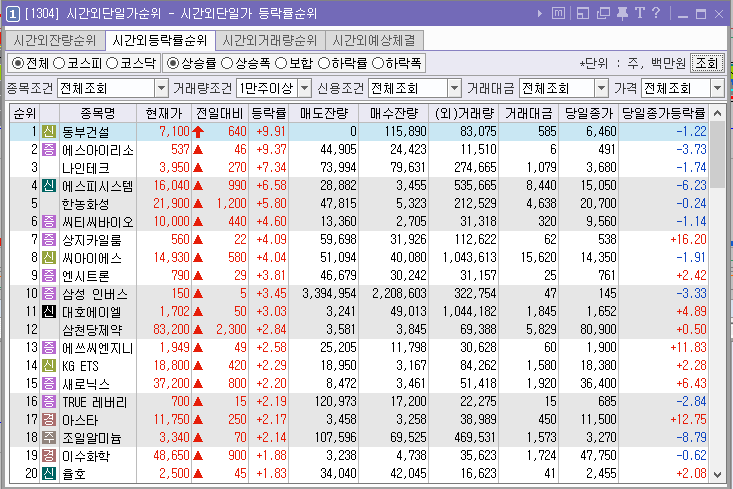This screenshot has height=489, width=733.
Task: Click the 증 badge beside 에스아이리소
Action: pyautogui.click(x=49, y=150)
